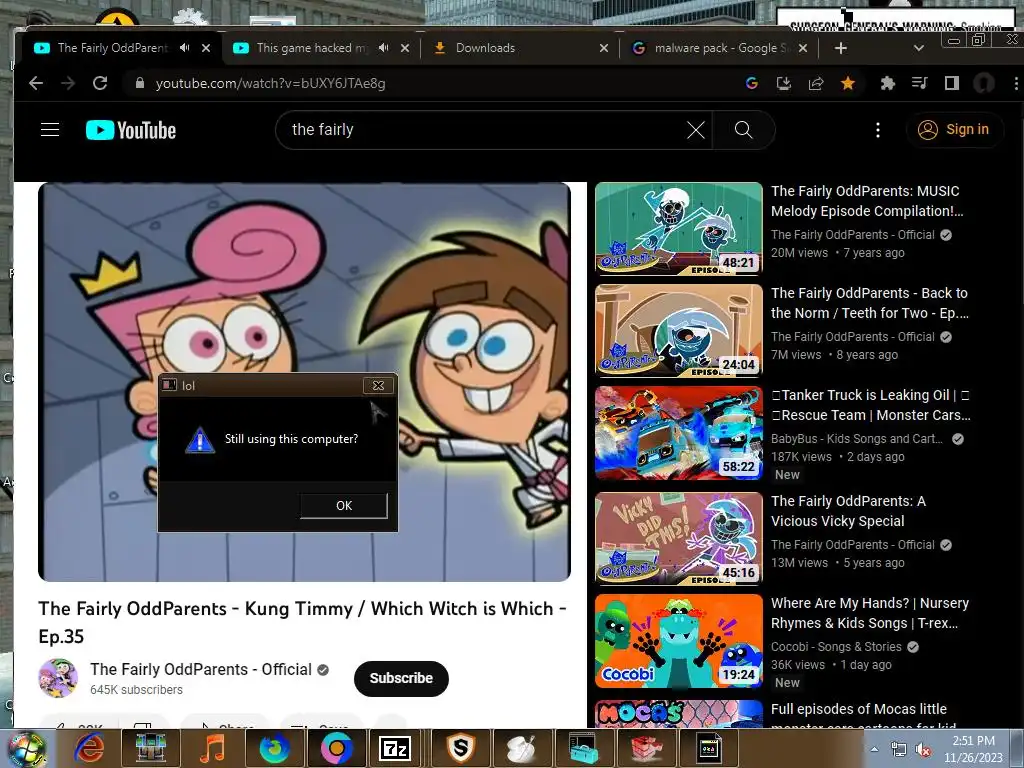Open the shield S security app in taskbar
This screenshot has height=768, width=1024.
click(460, 748)
